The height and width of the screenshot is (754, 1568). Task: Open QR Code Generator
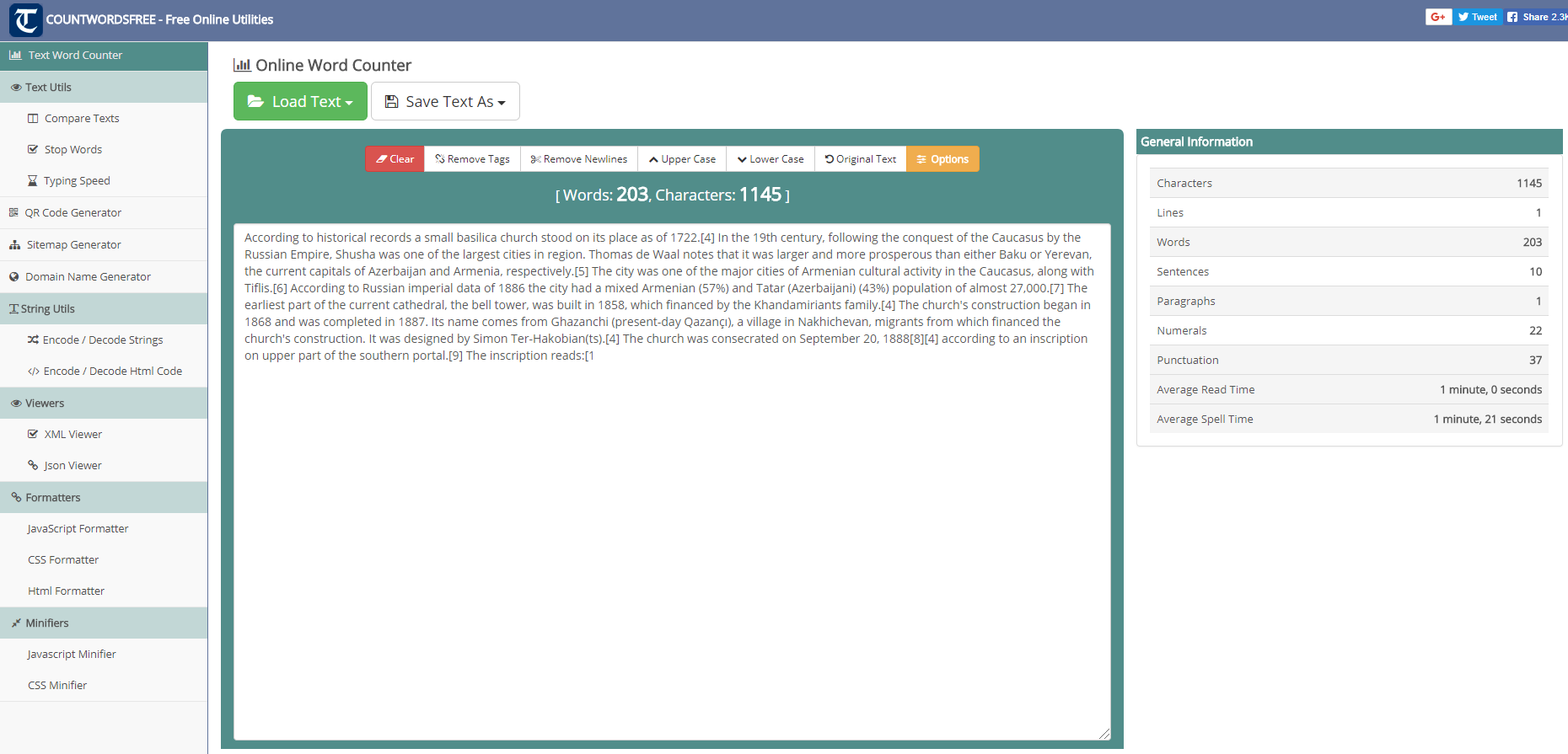click(72, 213)
